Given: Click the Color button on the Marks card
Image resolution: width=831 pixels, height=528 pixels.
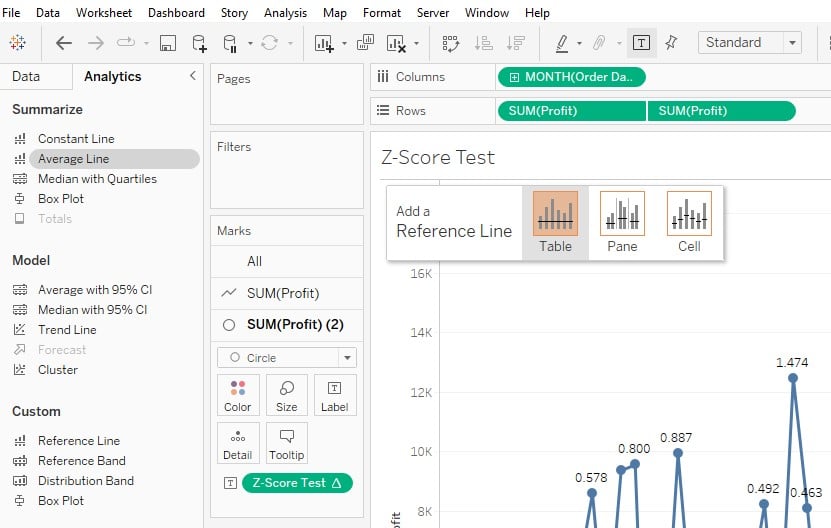Looking at the screenshot, I should click(238, 395).
